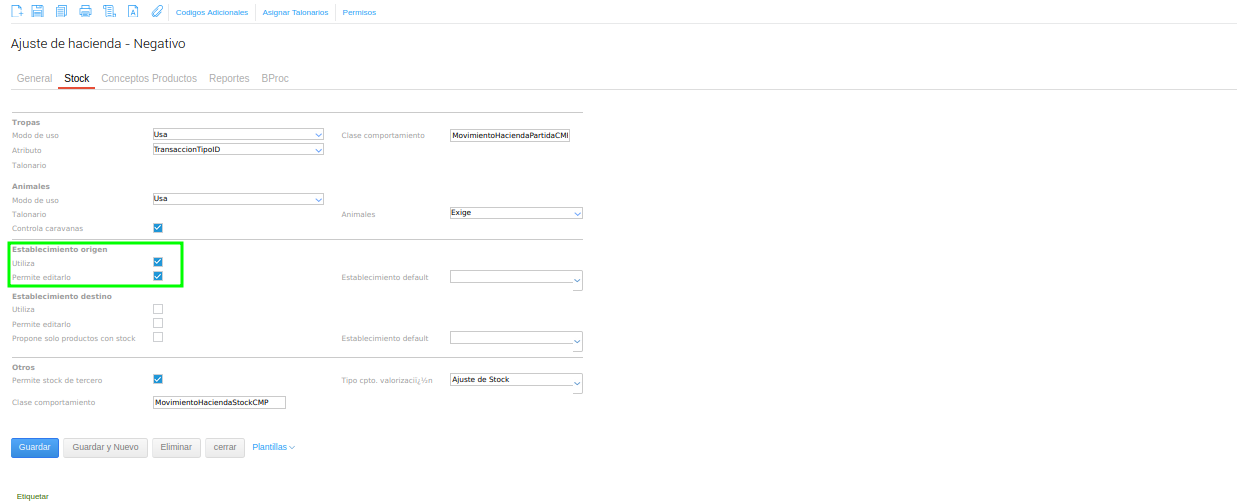Open the Animales Exige dropdown
The width and height of the screenshot is (1237, 503).
pos(516,213)
